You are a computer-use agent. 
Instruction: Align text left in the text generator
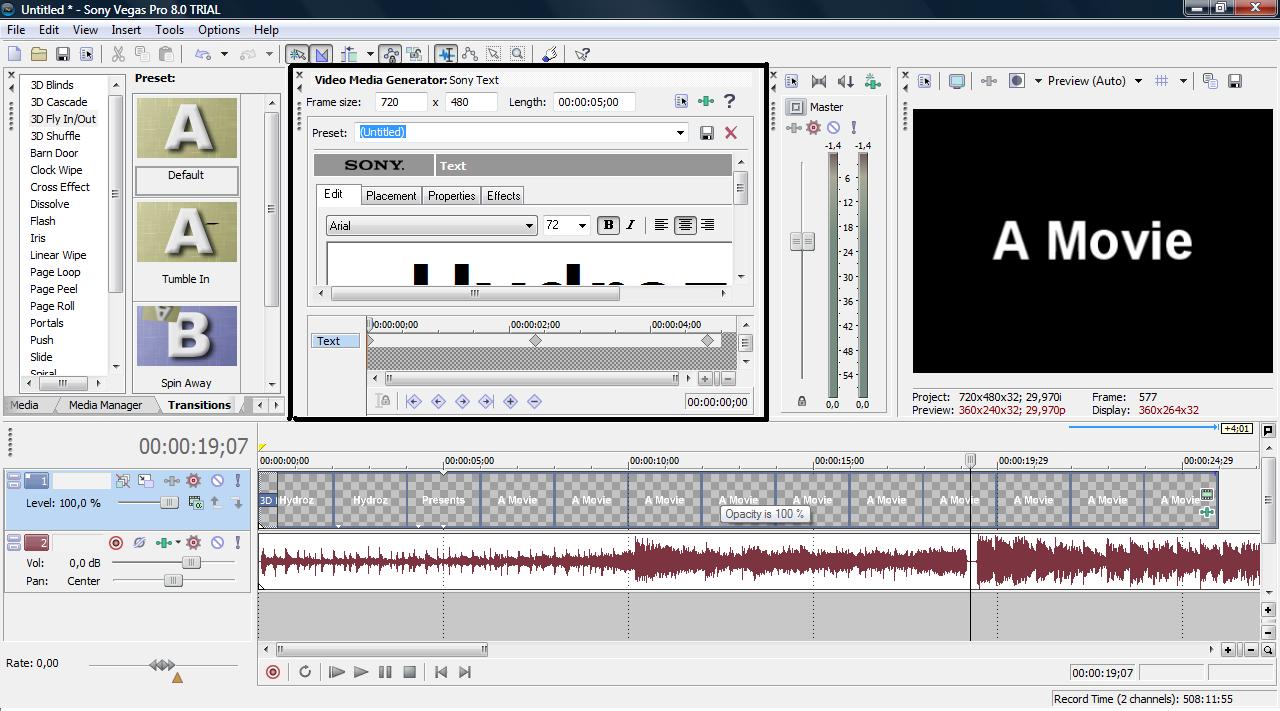tap(661, 226)
